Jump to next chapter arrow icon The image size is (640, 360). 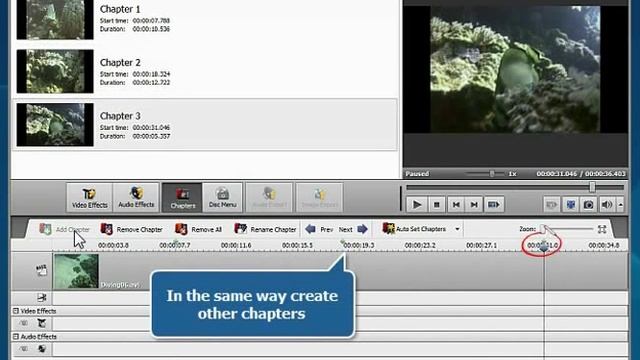[362, 229]
